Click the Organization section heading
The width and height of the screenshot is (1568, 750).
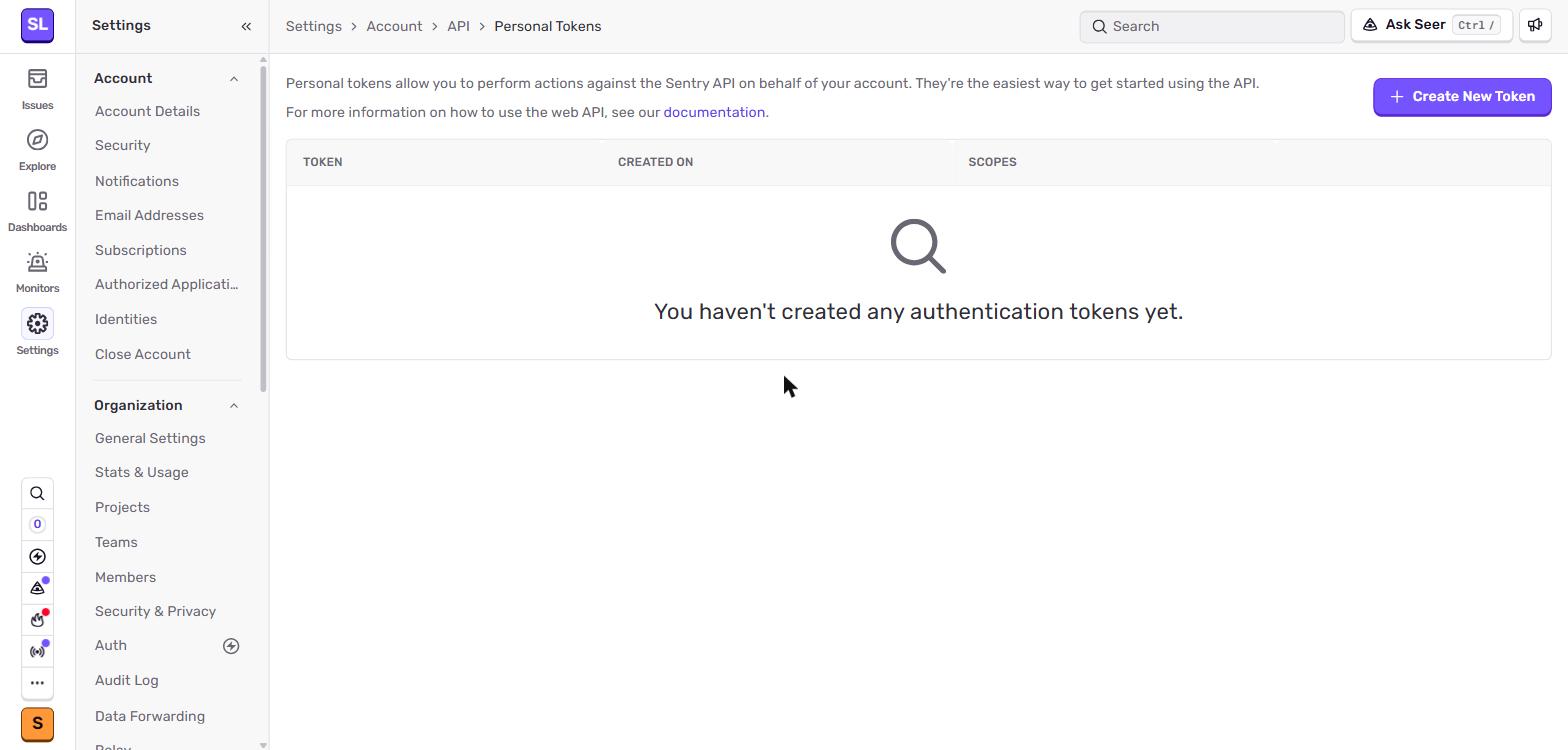[x=138, y=405]
